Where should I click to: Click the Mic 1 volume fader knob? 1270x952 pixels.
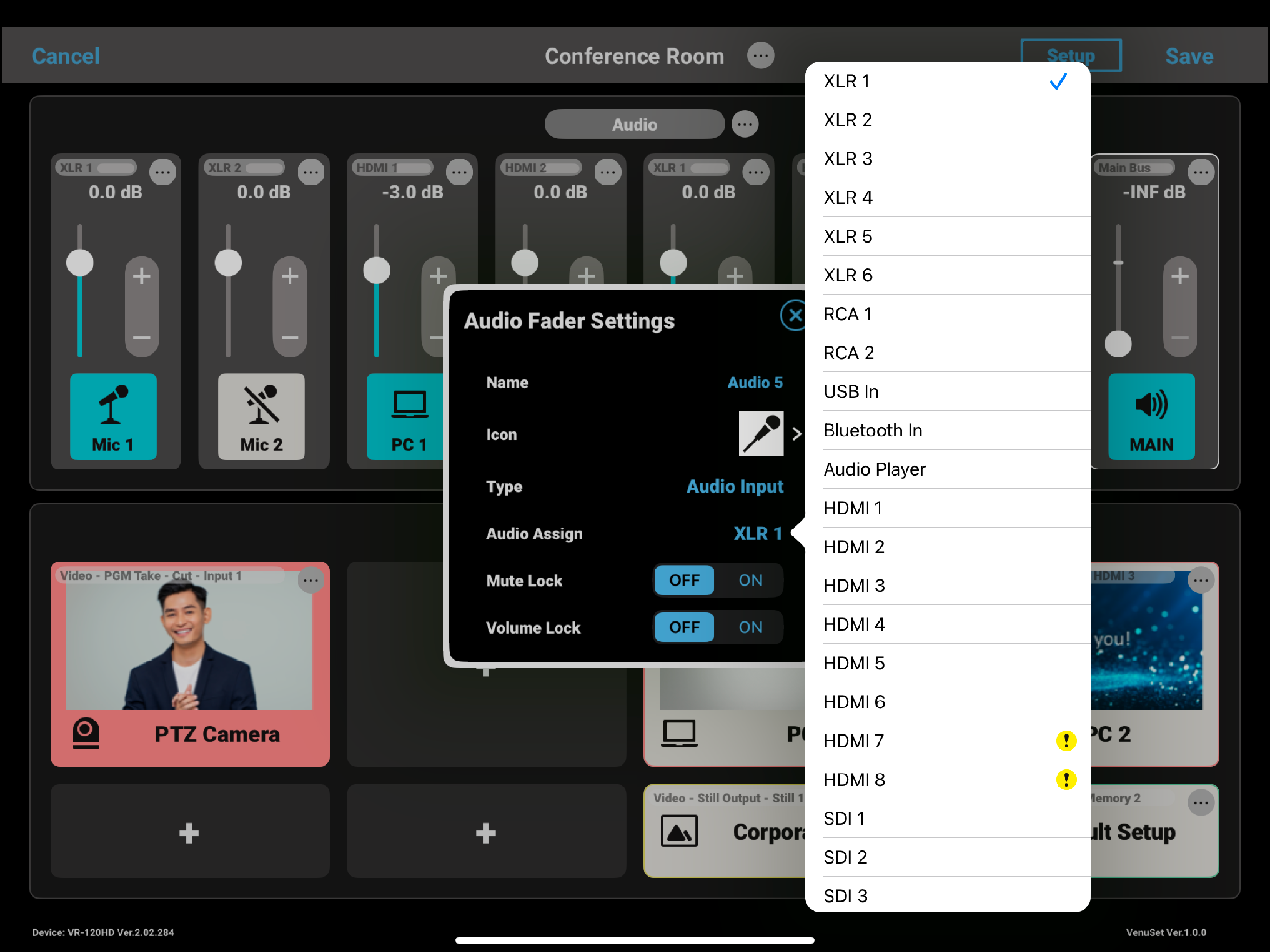click(80, 263)
